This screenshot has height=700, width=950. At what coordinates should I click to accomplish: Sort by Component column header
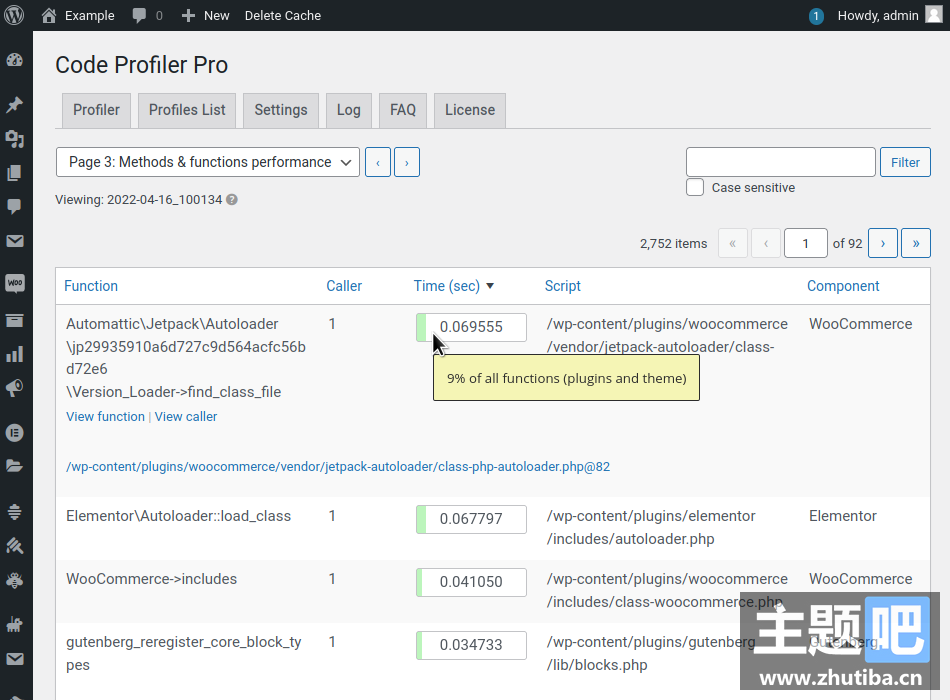pos(843,286)
